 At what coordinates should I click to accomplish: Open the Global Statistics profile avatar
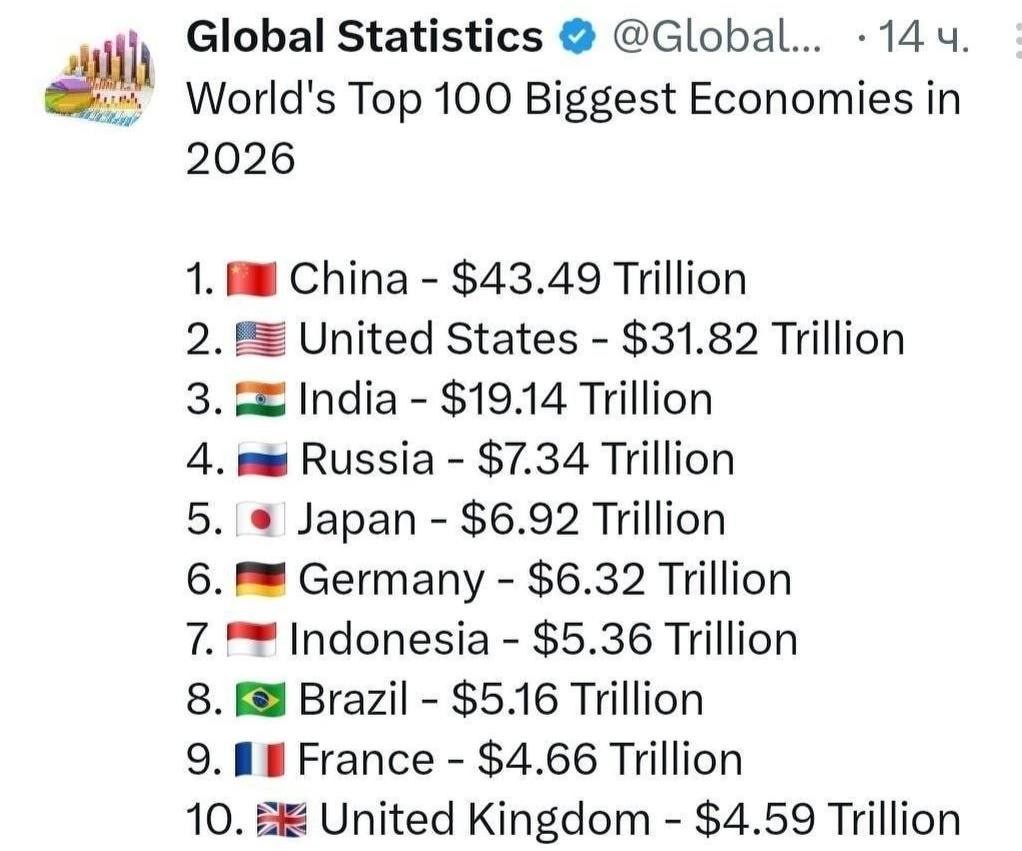pyautogui.click(x=100, y=79)
